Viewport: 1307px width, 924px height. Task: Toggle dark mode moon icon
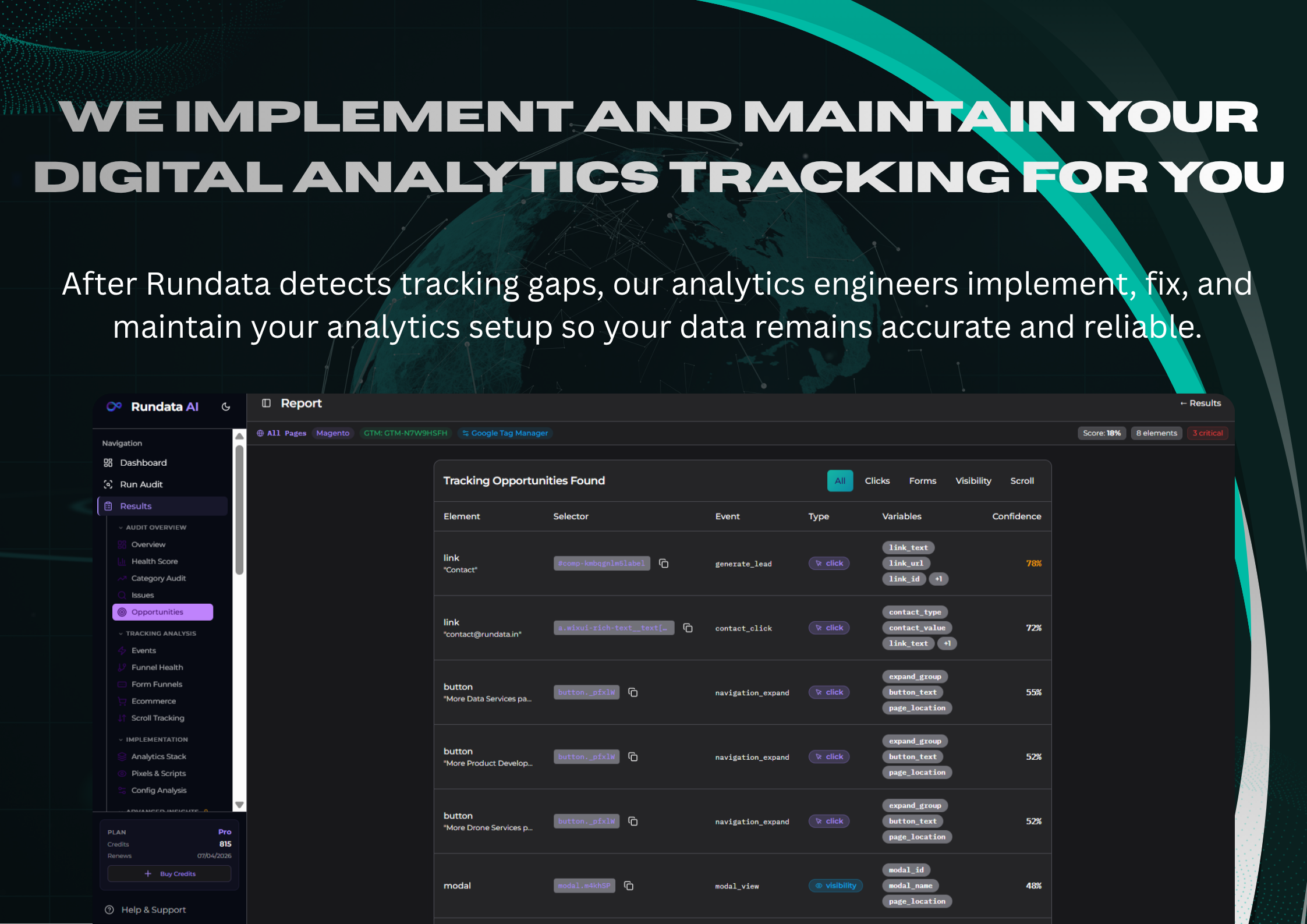[226, 407]
